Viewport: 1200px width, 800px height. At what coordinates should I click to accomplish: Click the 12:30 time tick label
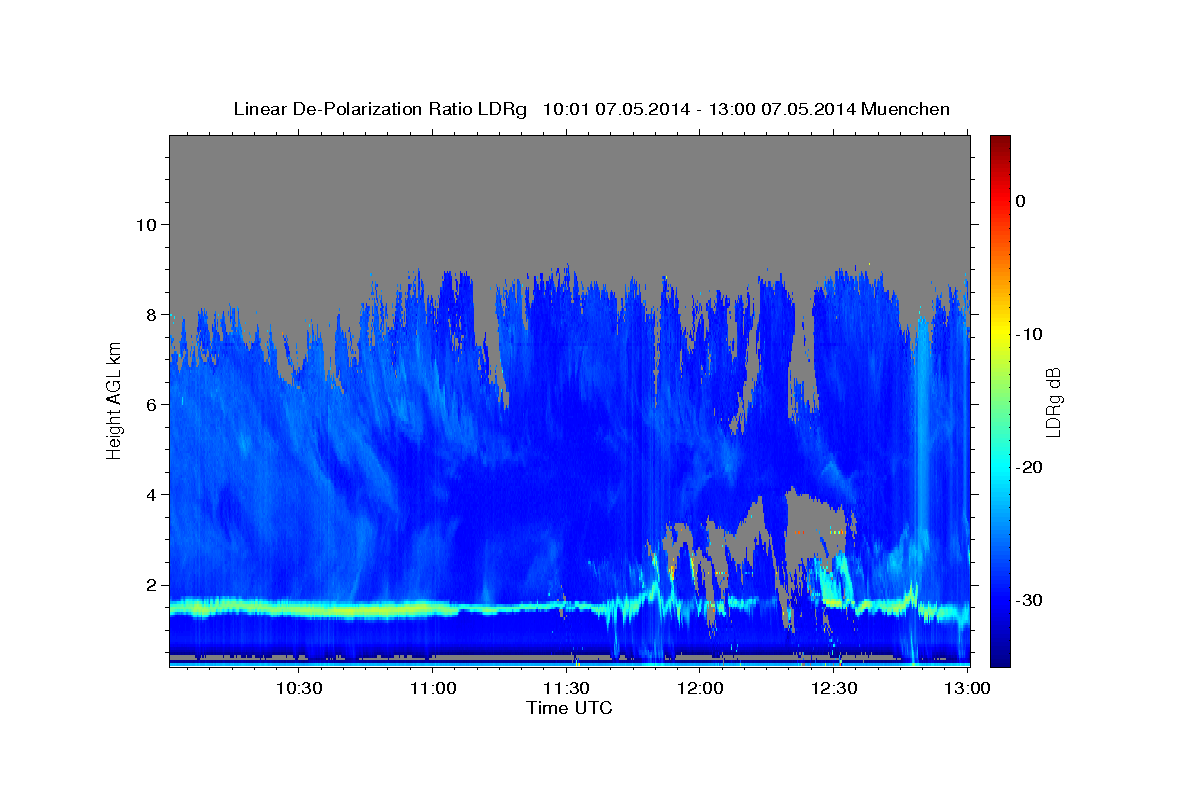click(x=834, y=688)
